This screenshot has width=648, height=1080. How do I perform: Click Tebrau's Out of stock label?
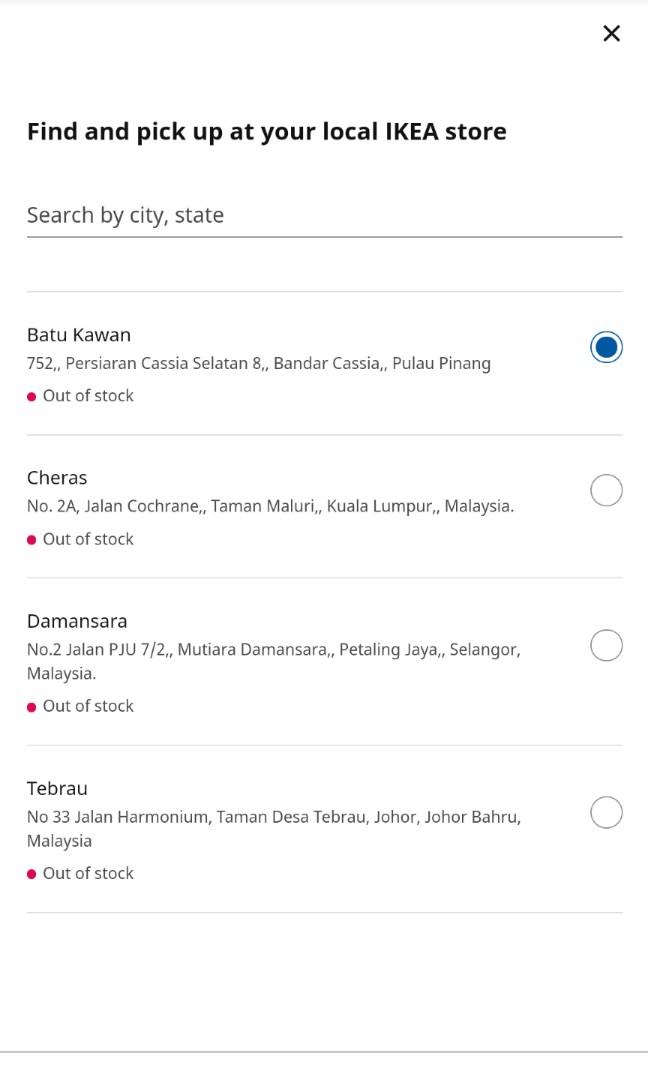[x=88, y=873]
